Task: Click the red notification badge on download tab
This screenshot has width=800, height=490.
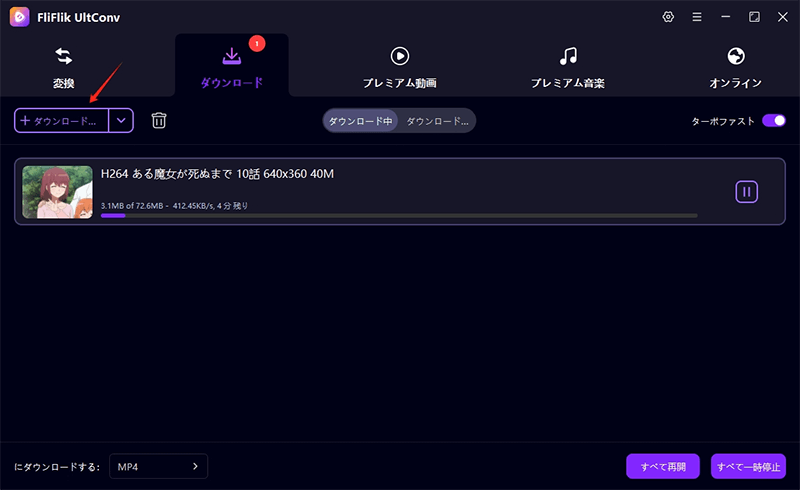Action: click(x=255, y=43)
